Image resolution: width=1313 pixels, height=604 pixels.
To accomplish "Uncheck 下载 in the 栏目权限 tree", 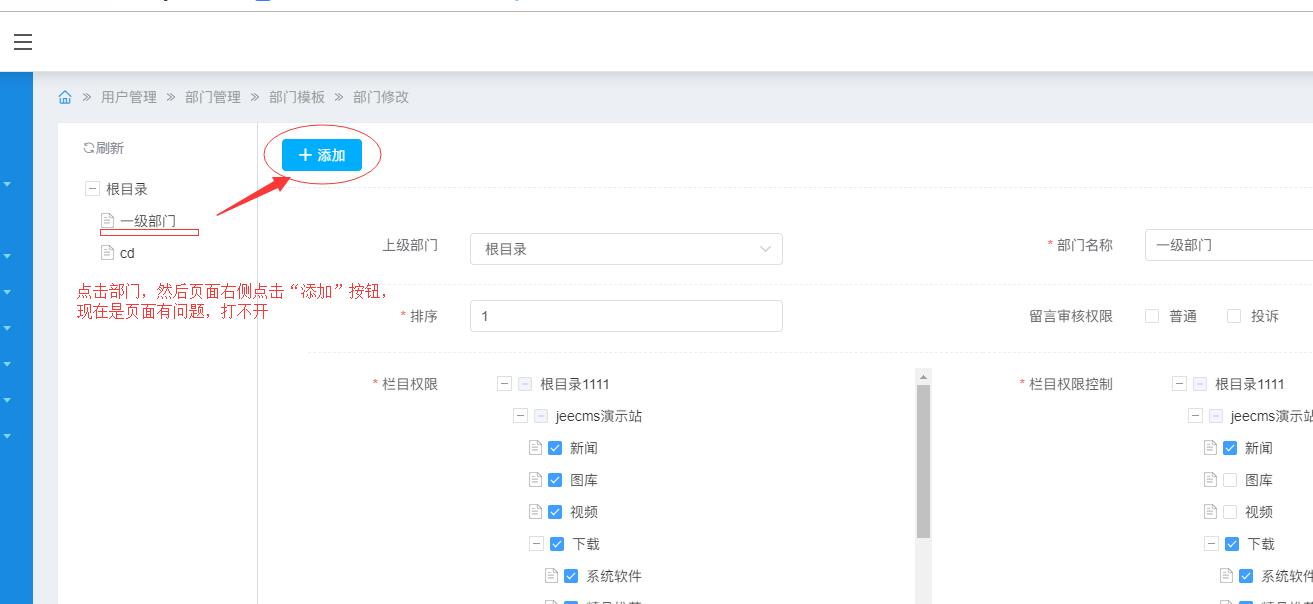I will point(557,544).
